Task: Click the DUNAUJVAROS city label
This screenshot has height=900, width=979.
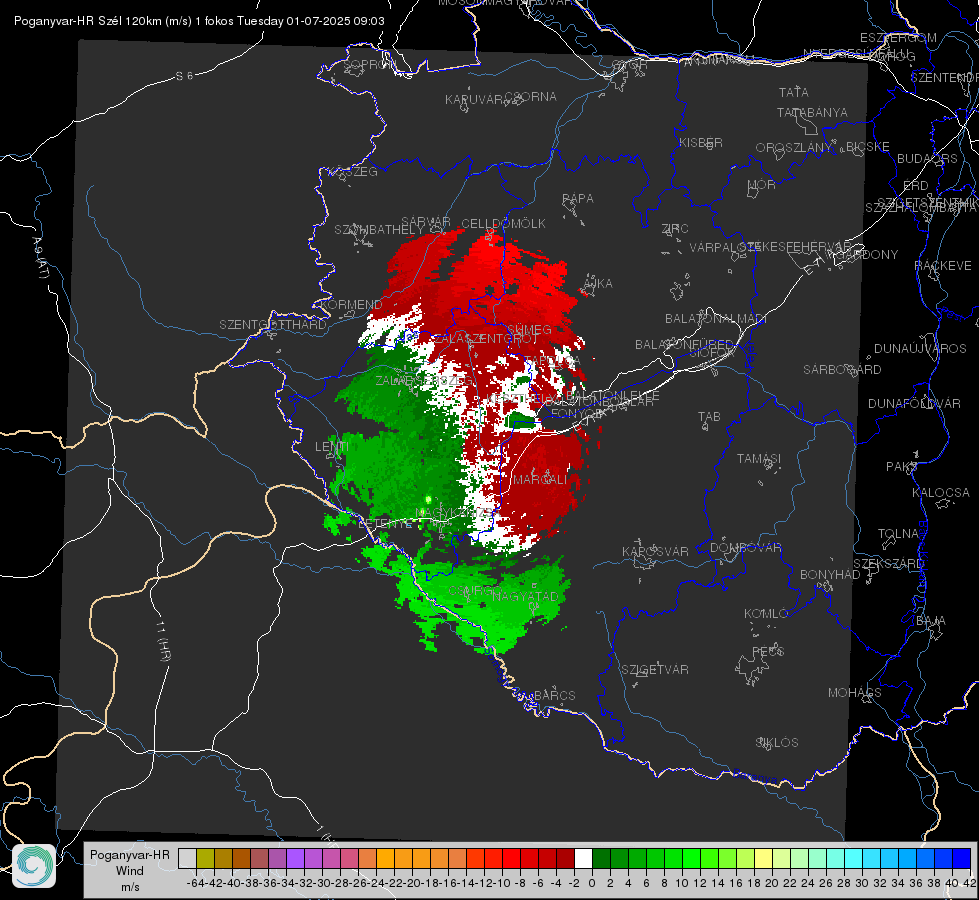Action: click(x=920, y=349)
